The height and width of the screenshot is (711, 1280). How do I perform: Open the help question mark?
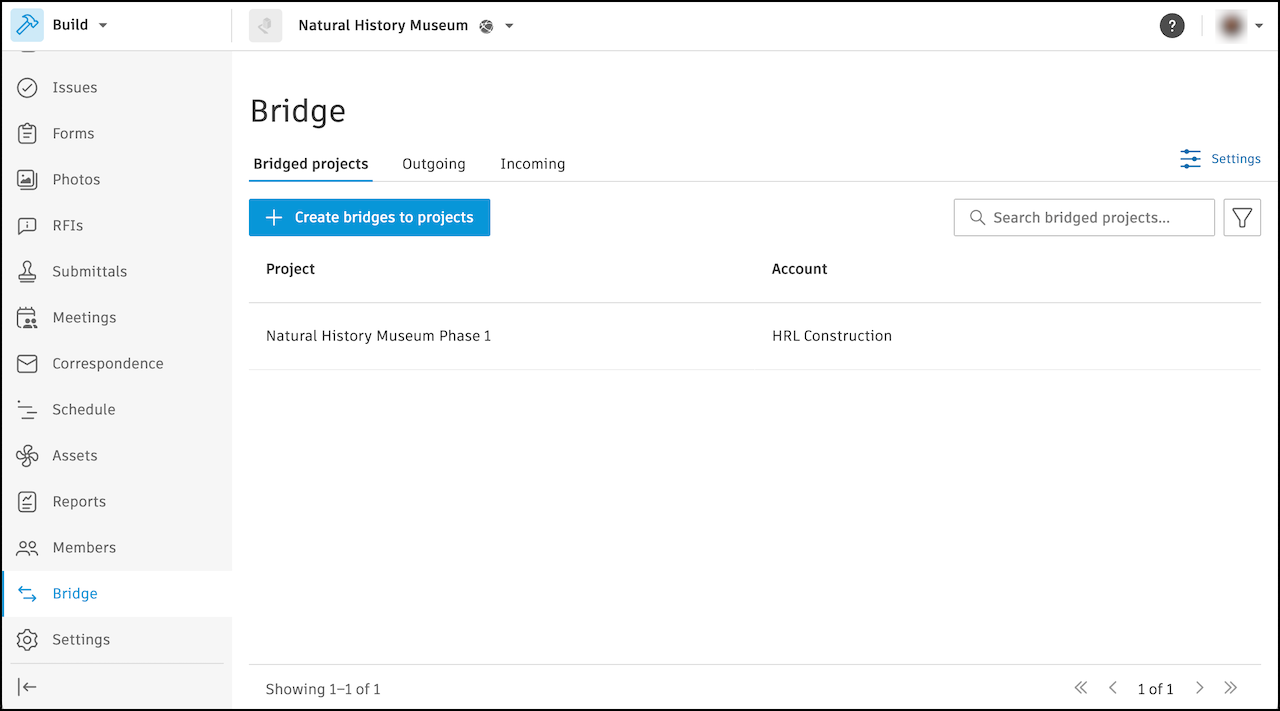pos(1172,25)
